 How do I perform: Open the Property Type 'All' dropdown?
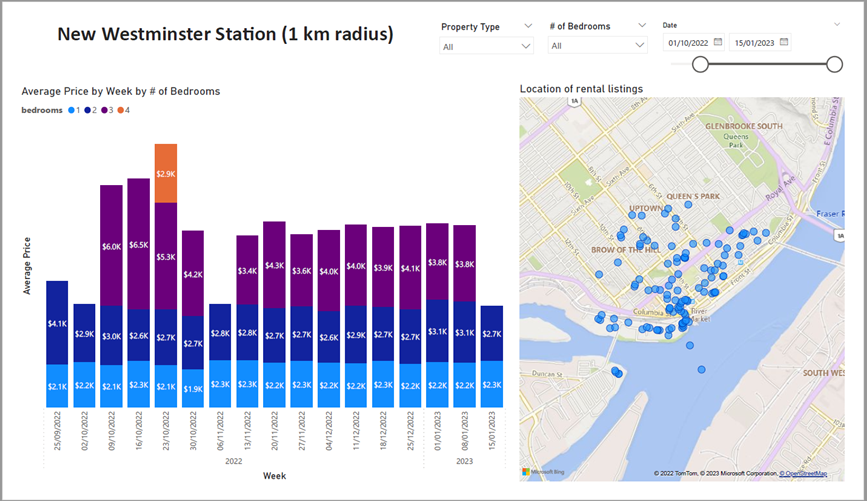point(486,46)
